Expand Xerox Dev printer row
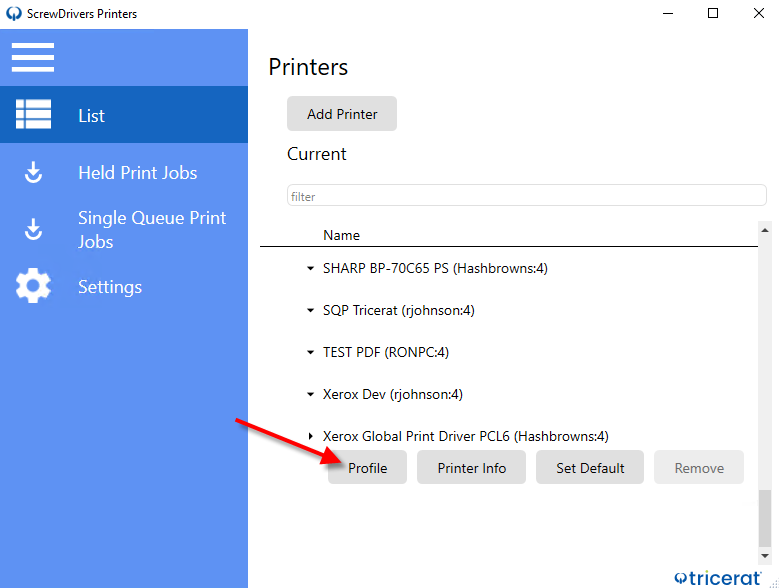Viewport: 779px width, 588px height. coord(311,394)
